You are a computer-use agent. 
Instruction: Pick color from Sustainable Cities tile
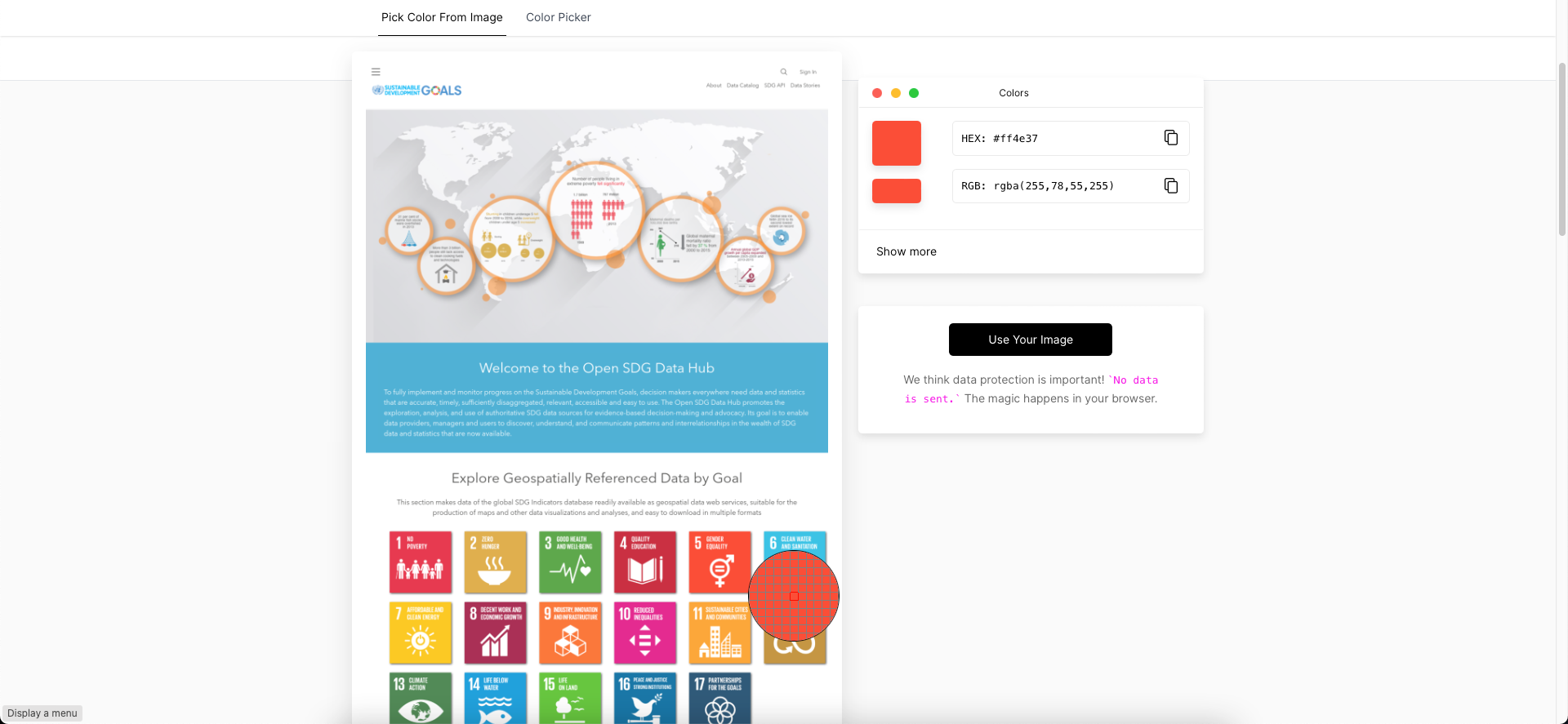click(x=719, y=633)
